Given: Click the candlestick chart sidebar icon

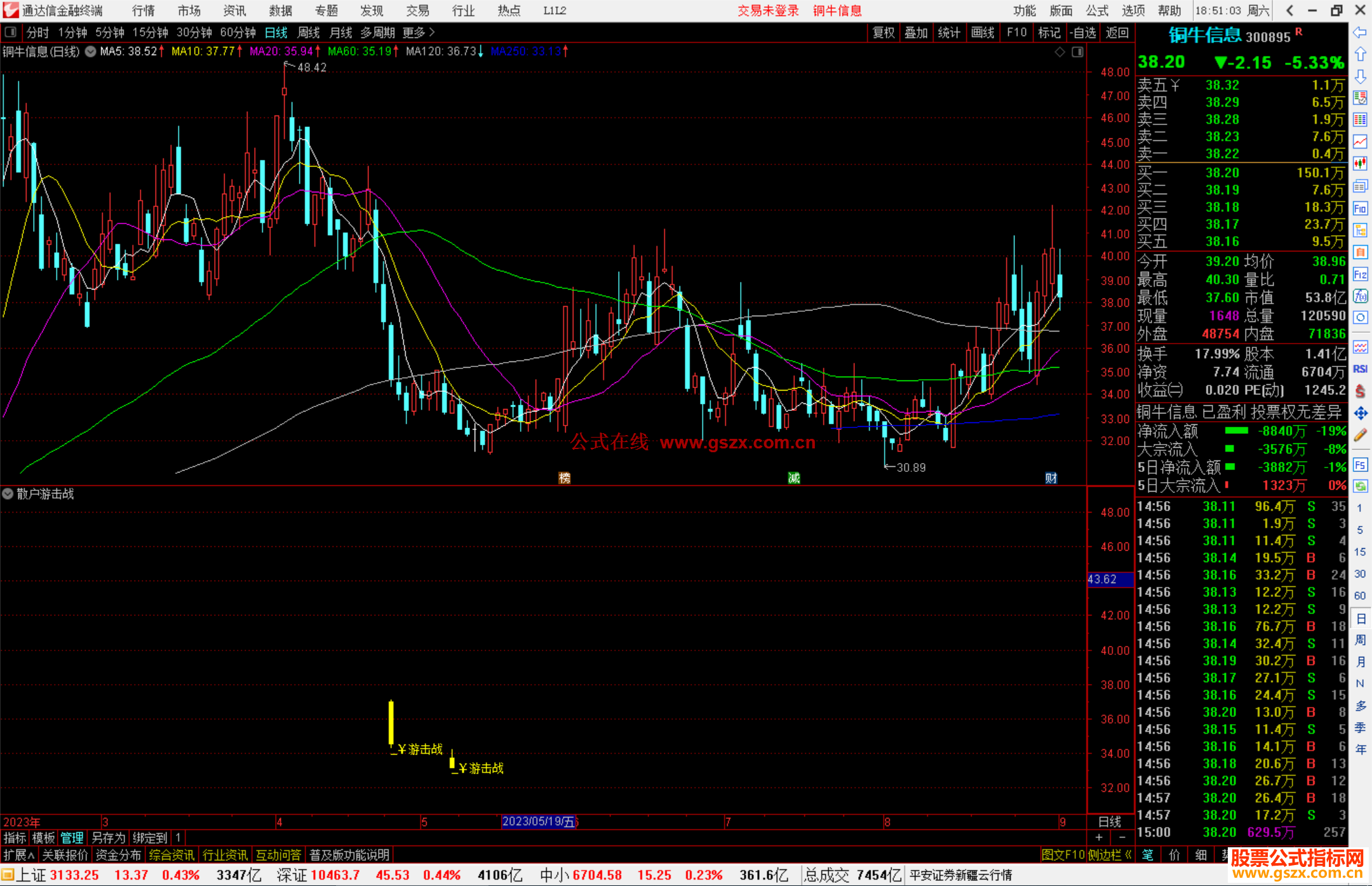Looking at the screenshot, I should point(1360,164).
